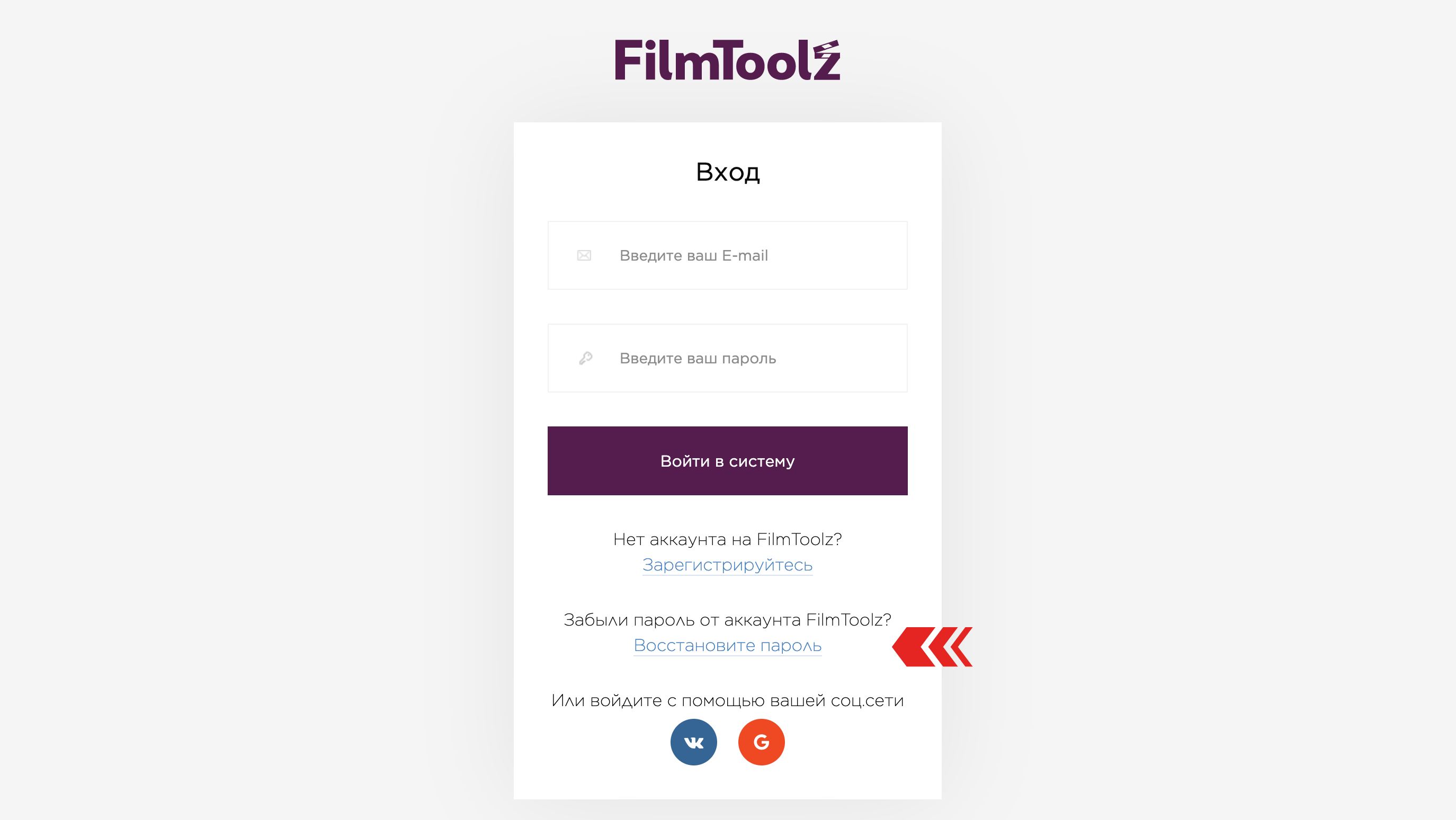Click the 'Забыли пароль от аккаунта FilmToolz?' text

[x=727, y=620]
